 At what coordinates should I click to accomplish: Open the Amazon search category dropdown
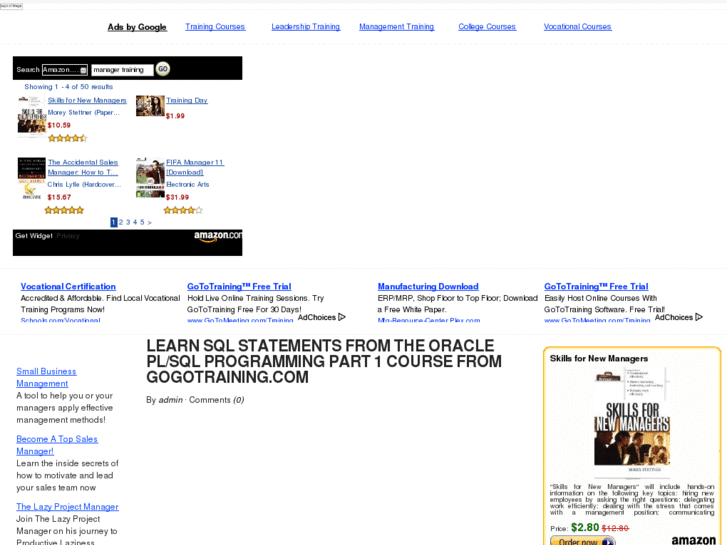[65, 70]
